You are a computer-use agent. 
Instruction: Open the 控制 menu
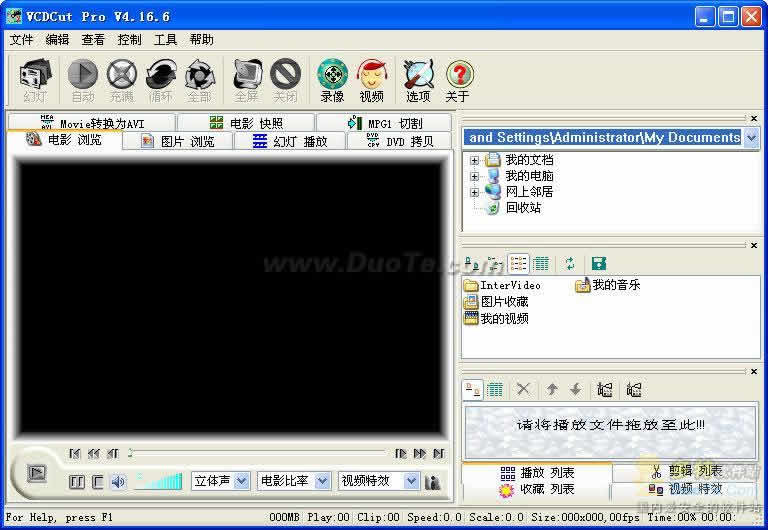[129, 40]
